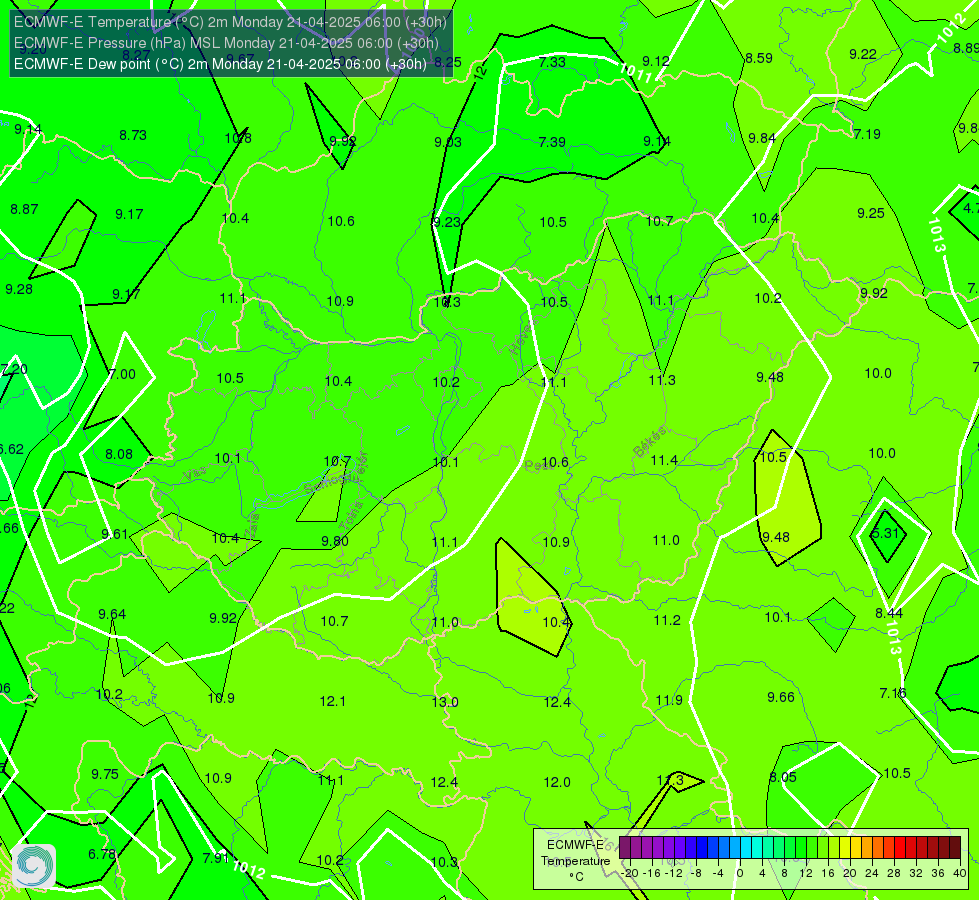Click the 9.80 temperature value
Viewport: 979px width, 900px height.
tap(335, 541)
